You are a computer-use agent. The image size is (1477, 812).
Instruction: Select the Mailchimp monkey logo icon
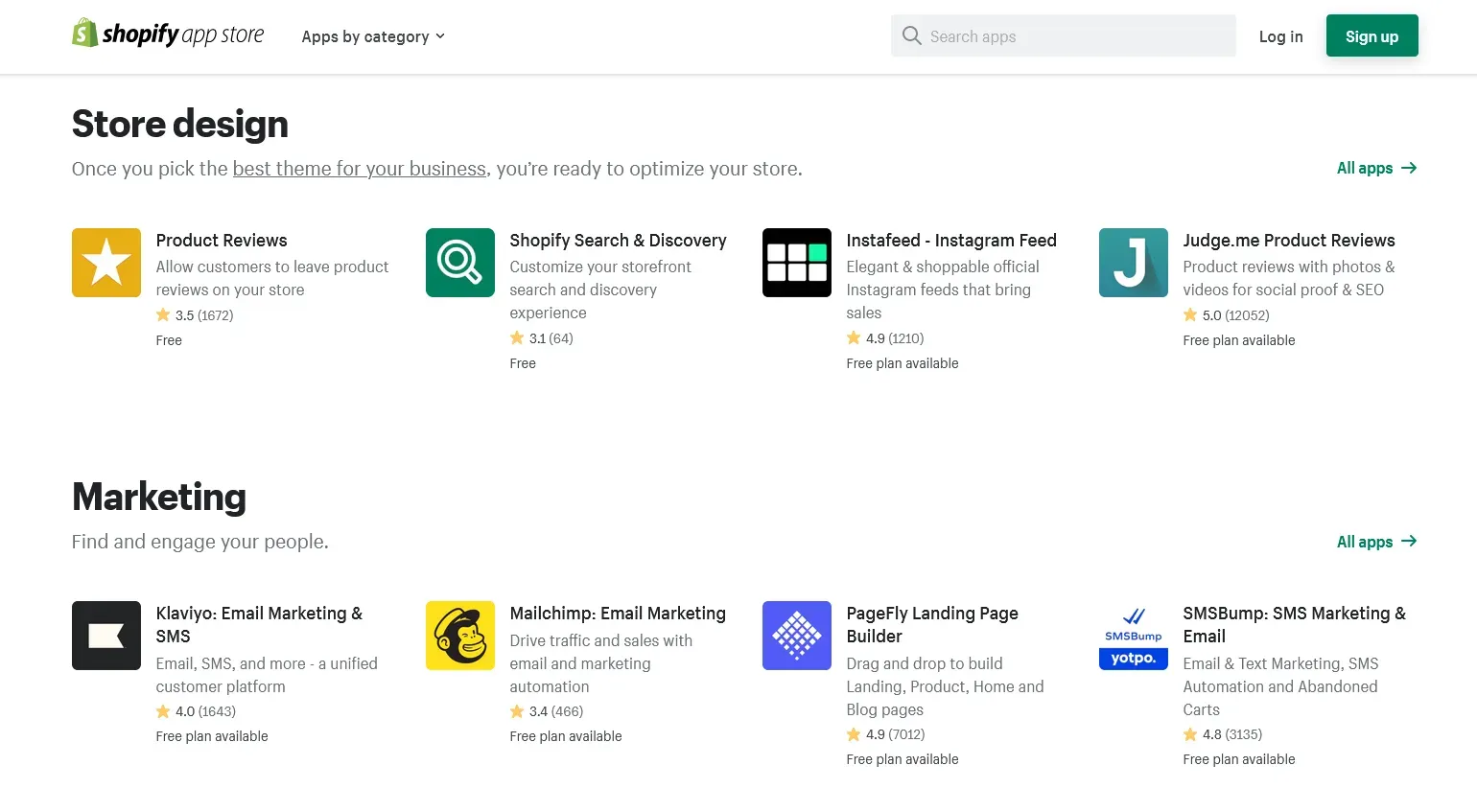pyautogui.click(x=460, y=635)
